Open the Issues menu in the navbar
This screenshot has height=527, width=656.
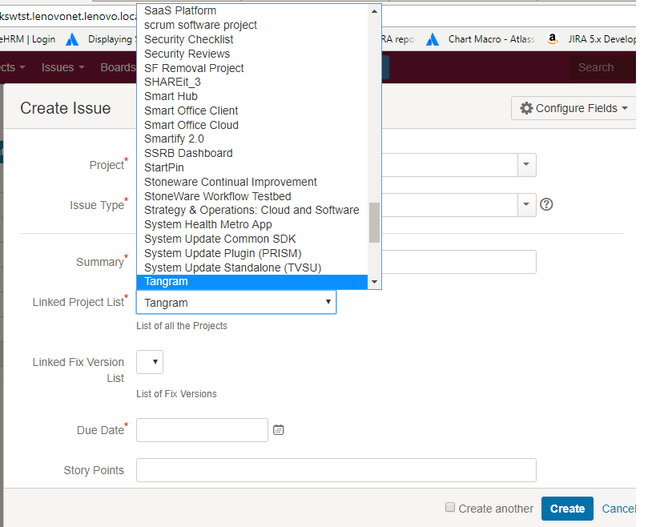[63, 67]
